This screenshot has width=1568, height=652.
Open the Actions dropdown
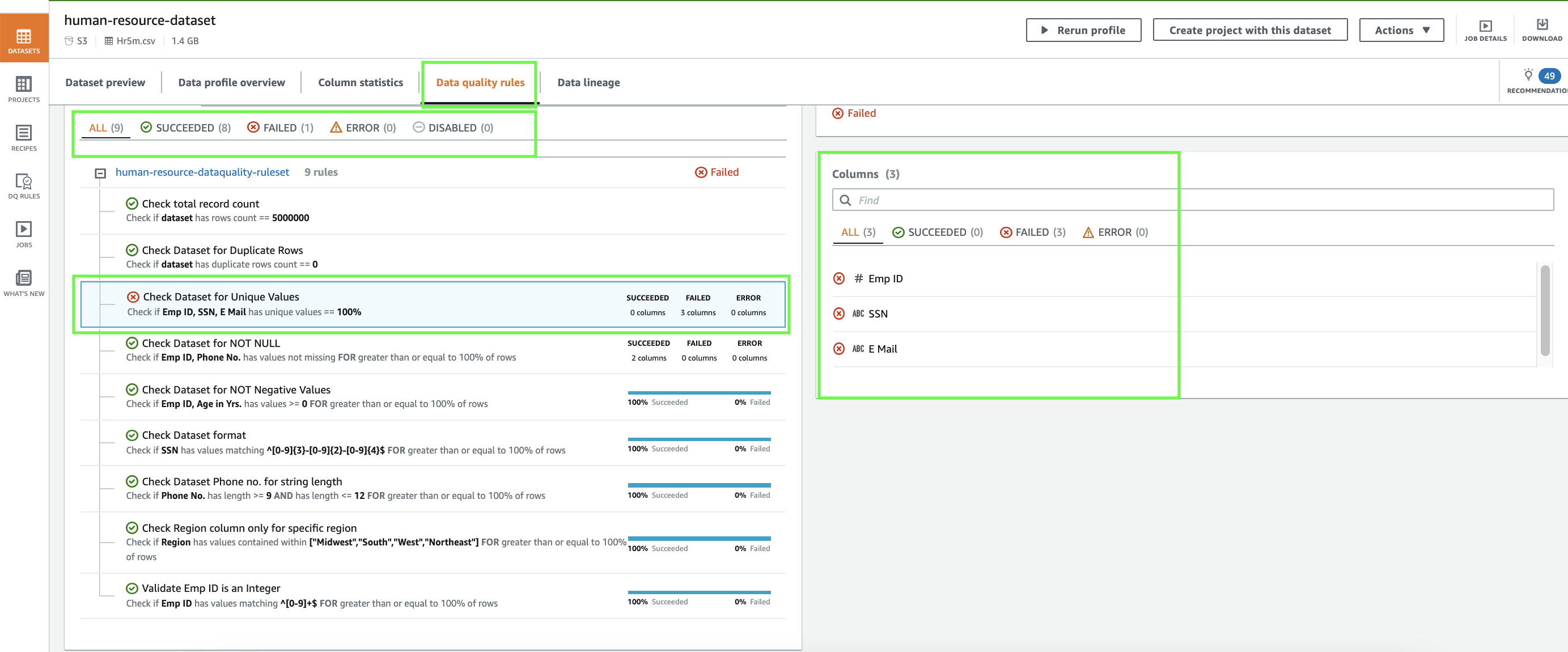tap(1401, 31)
